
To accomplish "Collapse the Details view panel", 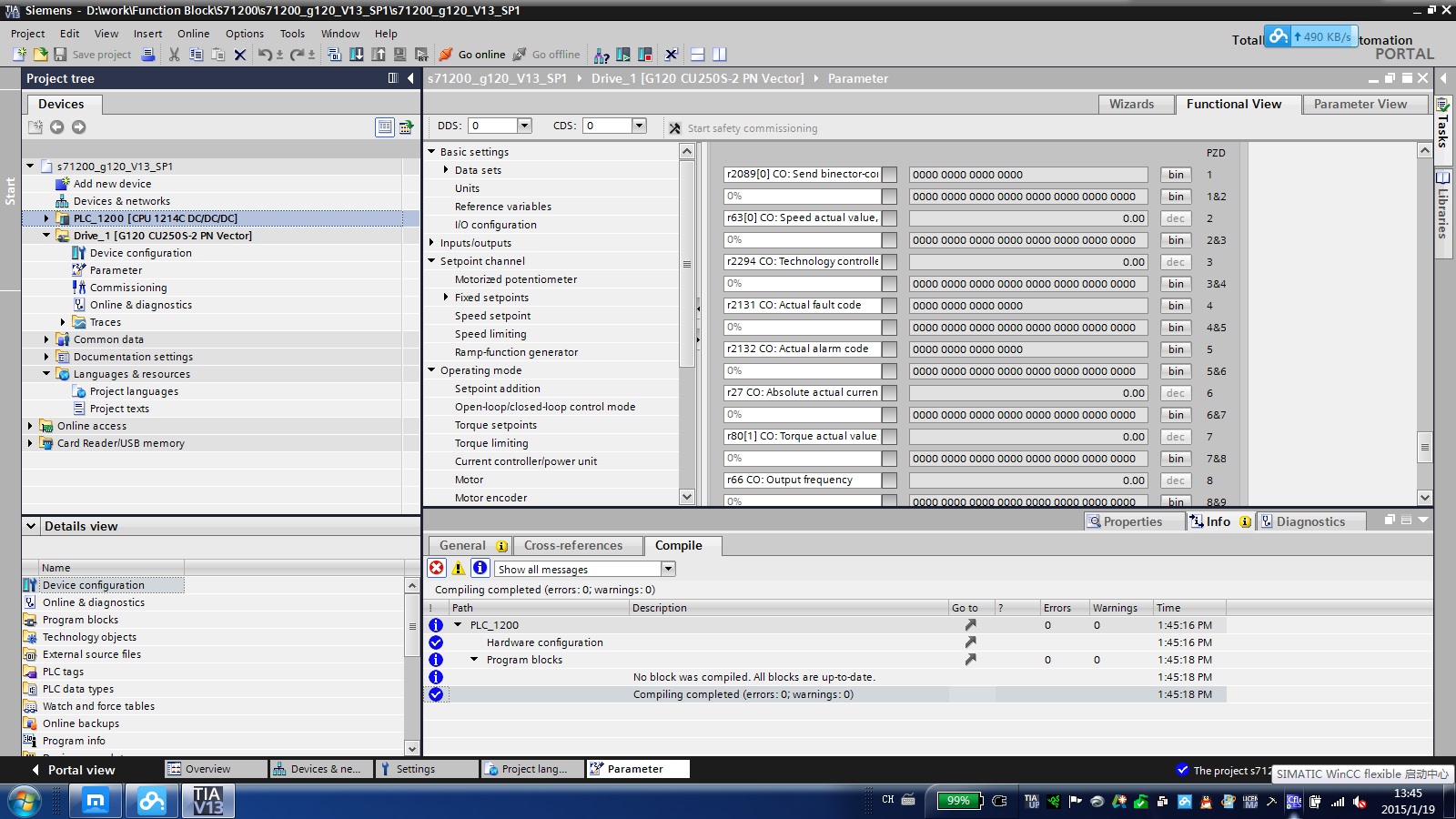I will tap(31, 526).
